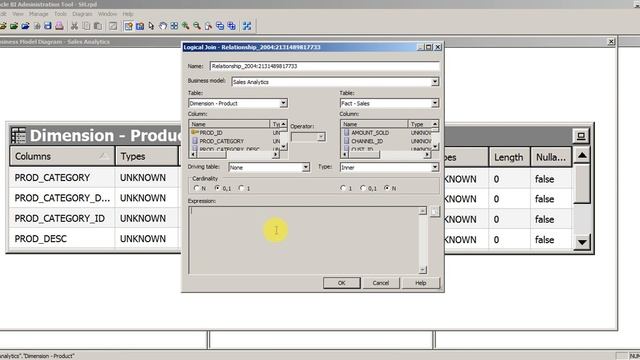Select cardinality 1 for Fact - Sales
This screenshot has height=360, width=640.
[x=343, y=188]
